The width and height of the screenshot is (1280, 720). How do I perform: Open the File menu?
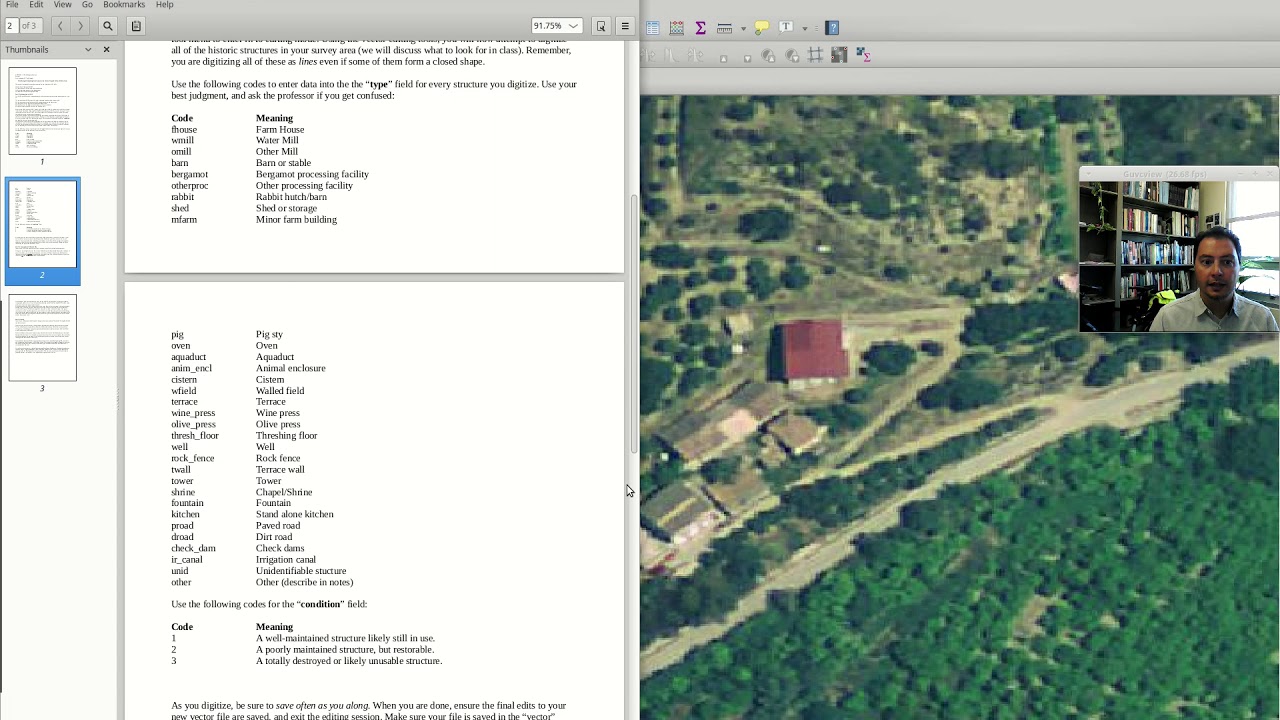tap(12, 5)
